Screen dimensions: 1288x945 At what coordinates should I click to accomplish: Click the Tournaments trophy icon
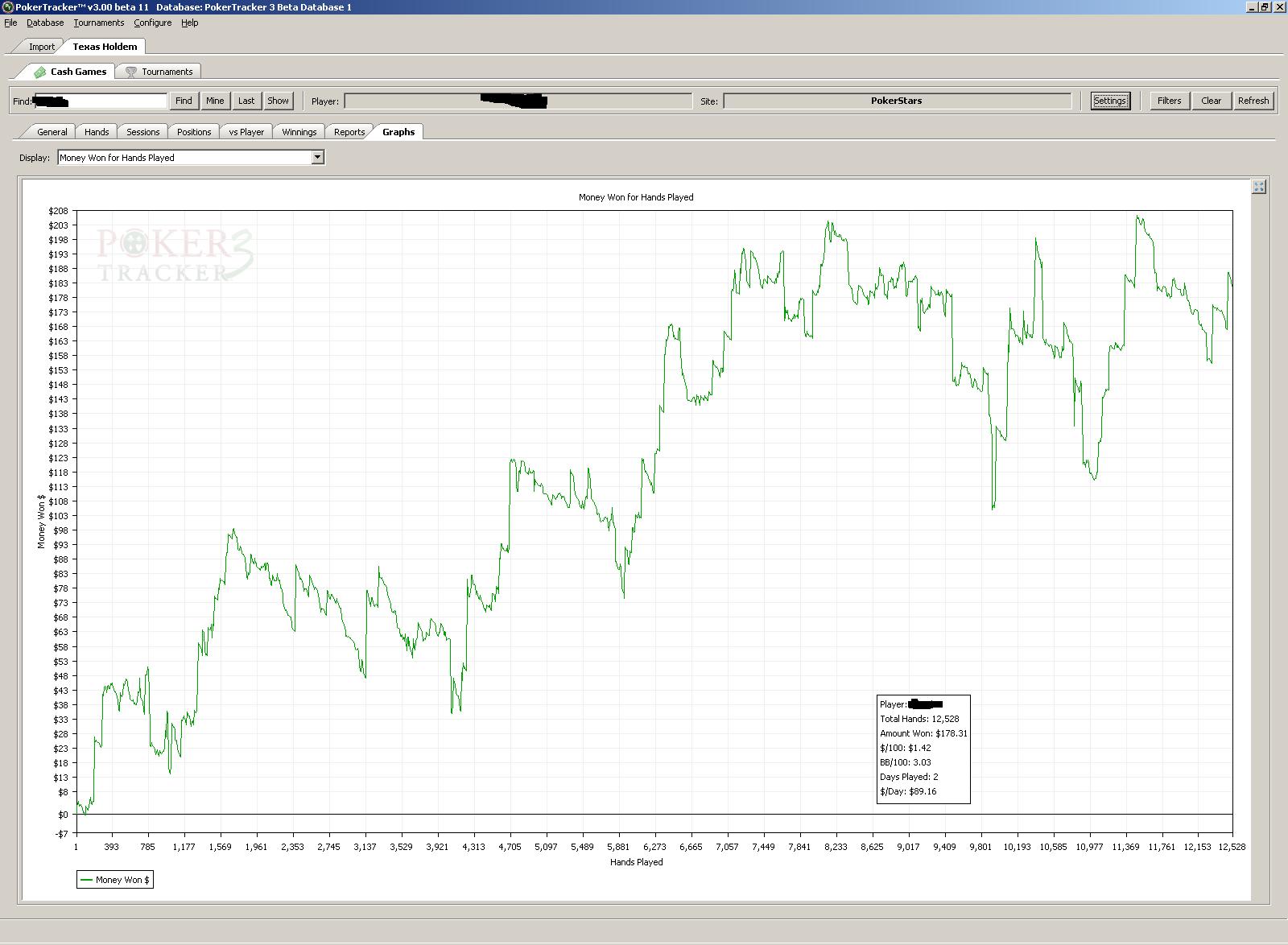[x=131, y=72]
